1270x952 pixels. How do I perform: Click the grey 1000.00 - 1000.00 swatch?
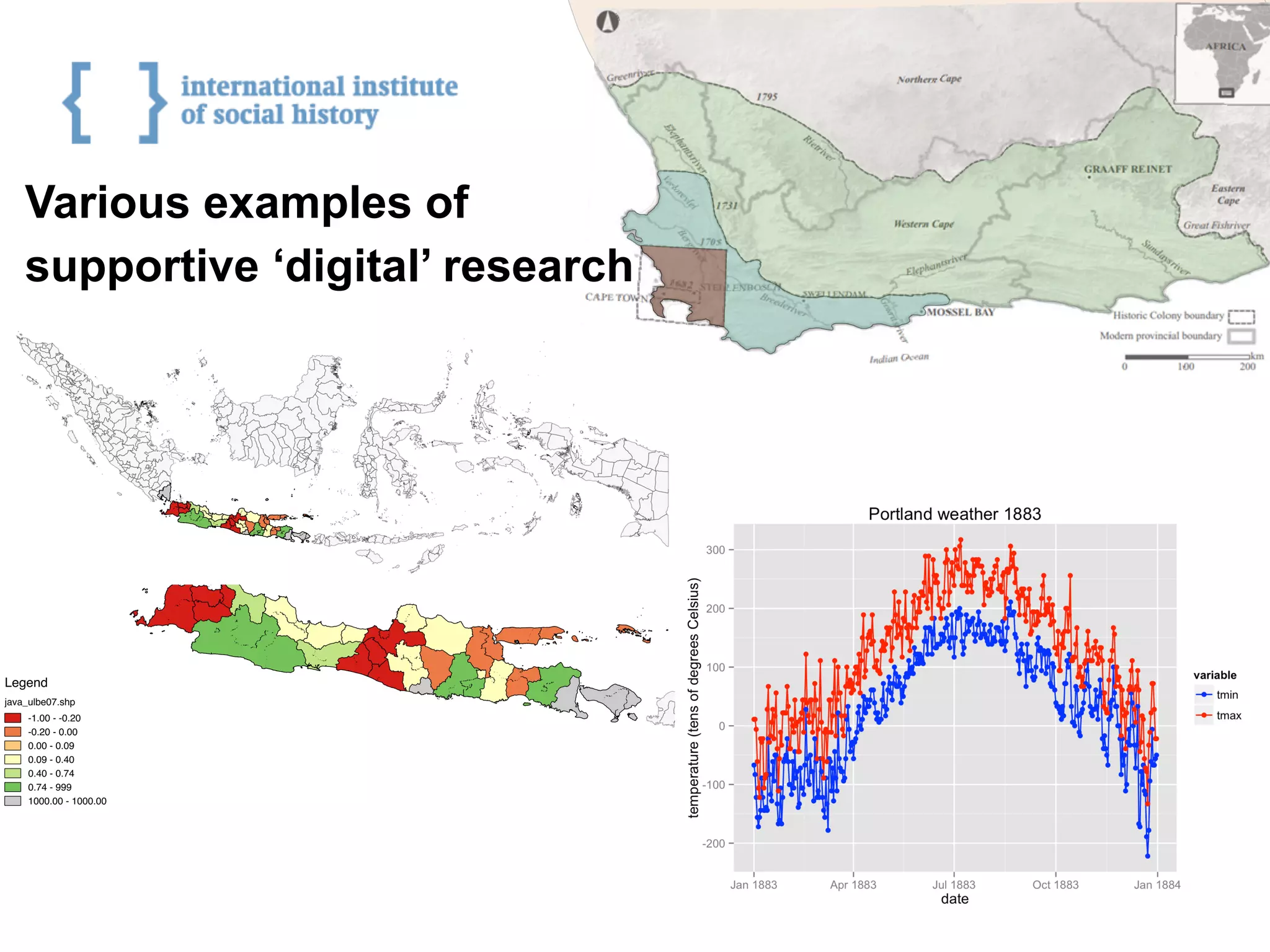click(13, 801)
